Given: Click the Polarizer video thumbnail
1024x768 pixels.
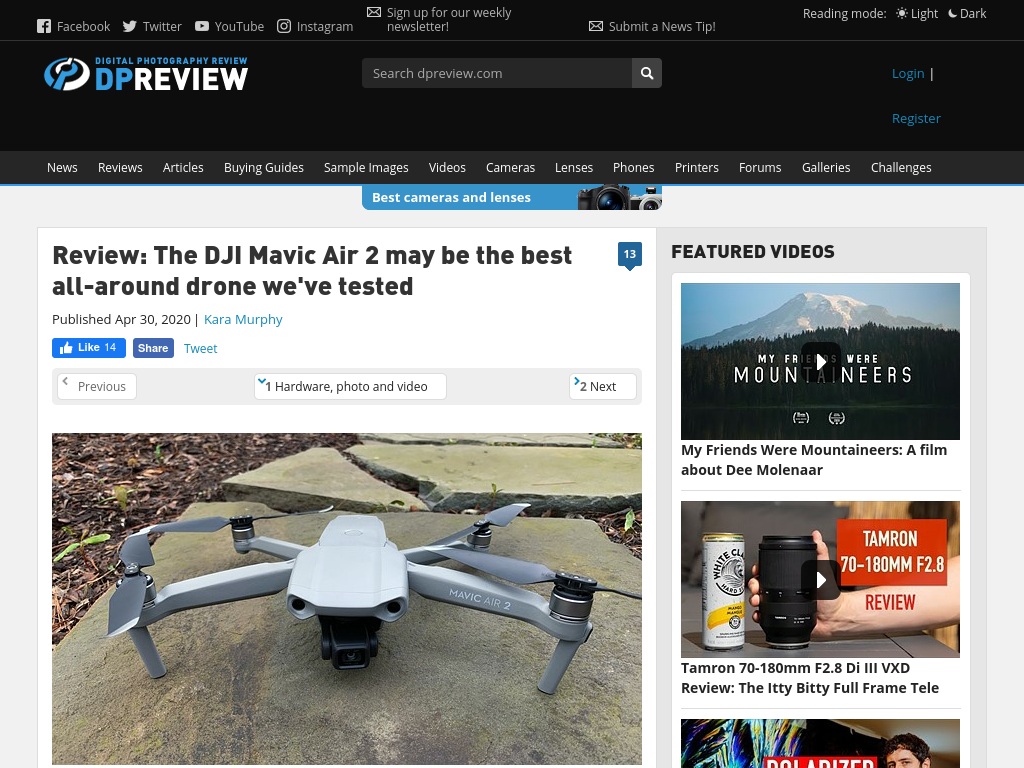Looking at the screenshot, I should click(820, 743).
